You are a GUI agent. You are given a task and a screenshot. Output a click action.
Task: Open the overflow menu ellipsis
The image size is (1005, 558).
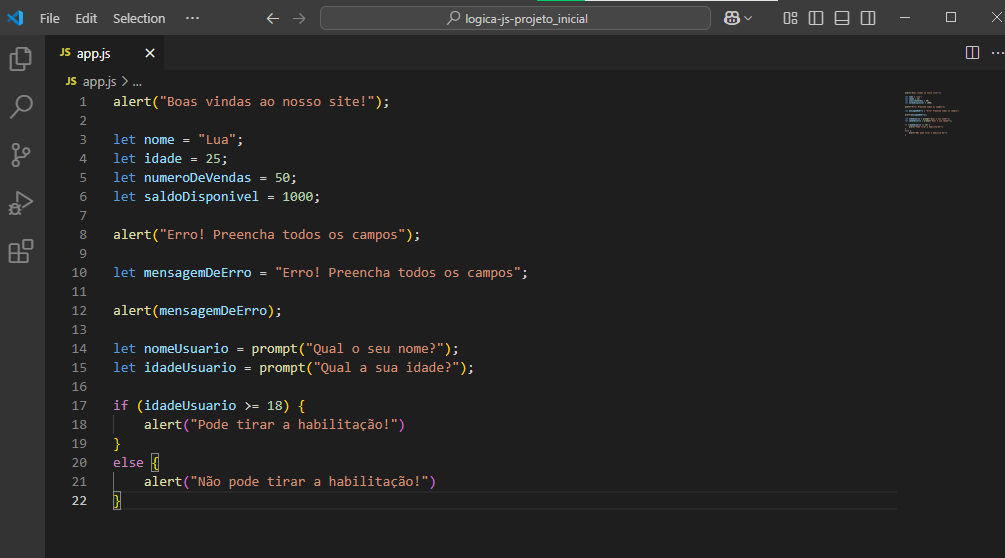[x=192, y=18]
